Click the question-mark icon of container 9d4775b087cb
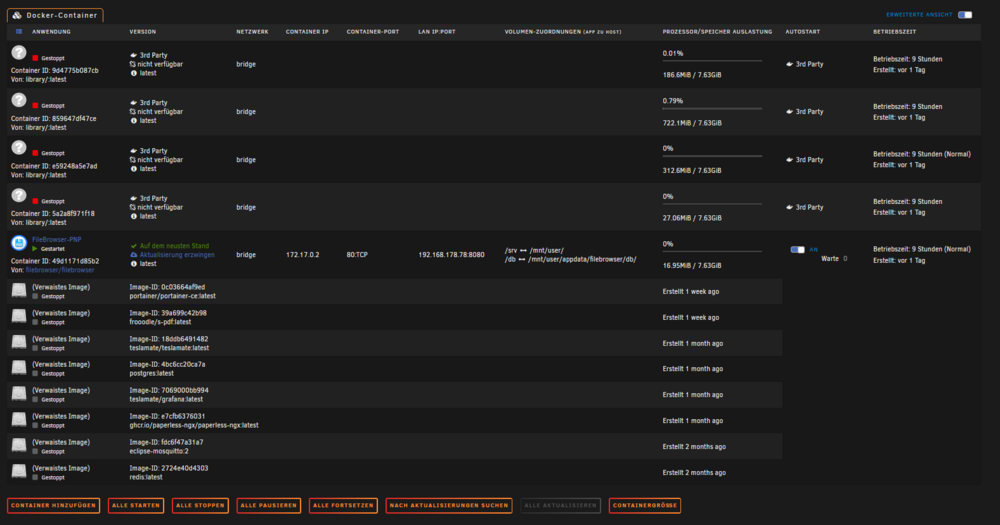The image size is (1000, 525). [x=19, y=53]
